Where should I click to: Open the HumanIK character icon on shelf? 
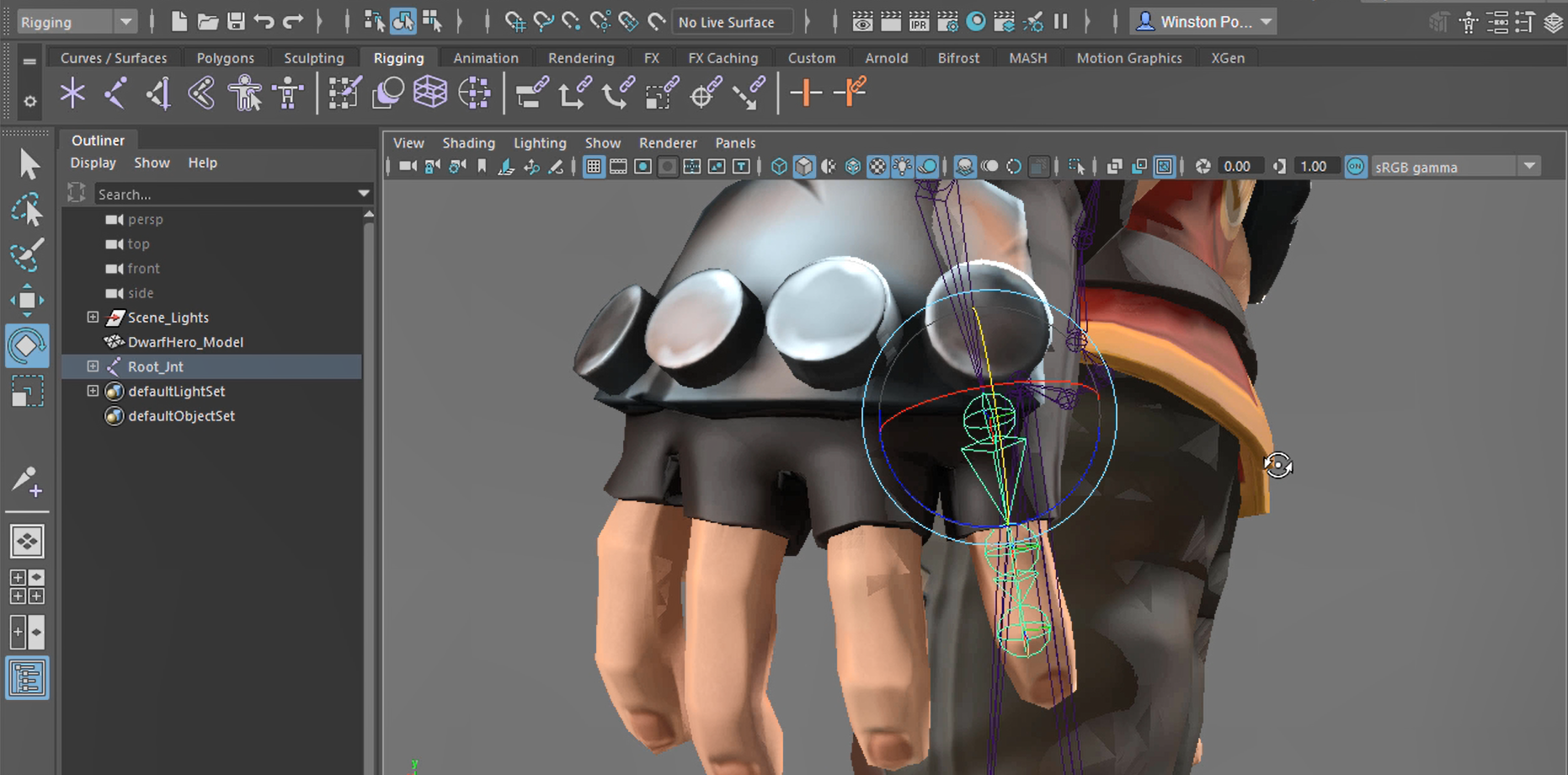(288, 93)
